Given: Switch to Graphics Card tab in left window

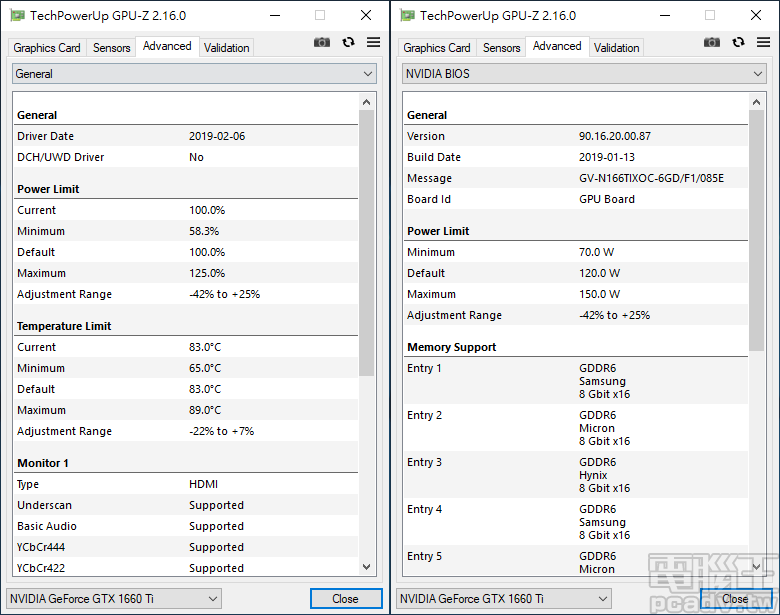Looking at the screenshot, I should coord(47,48).
